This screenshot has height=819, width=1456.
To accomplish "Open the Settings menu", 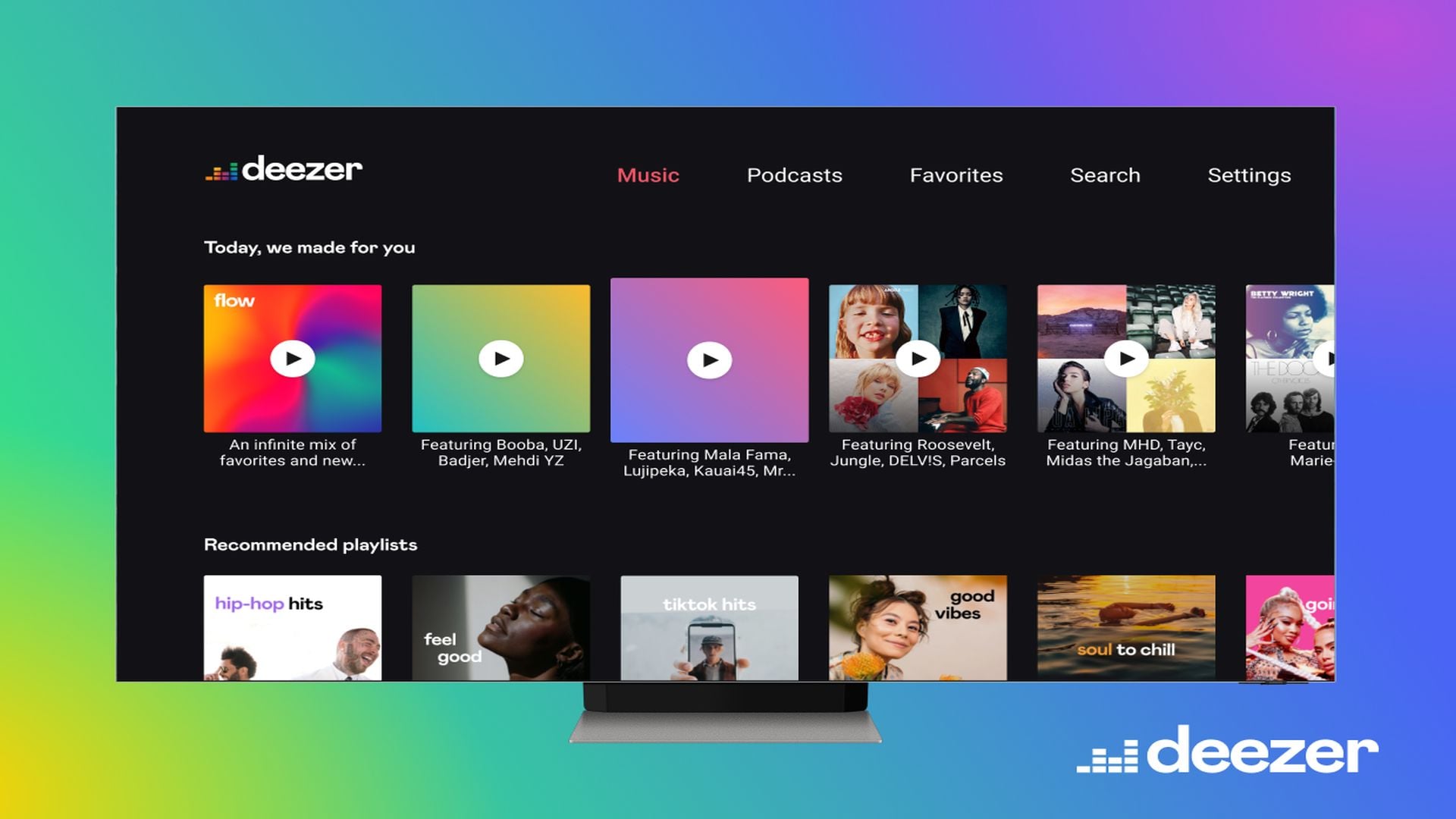I will (1248, 175).
